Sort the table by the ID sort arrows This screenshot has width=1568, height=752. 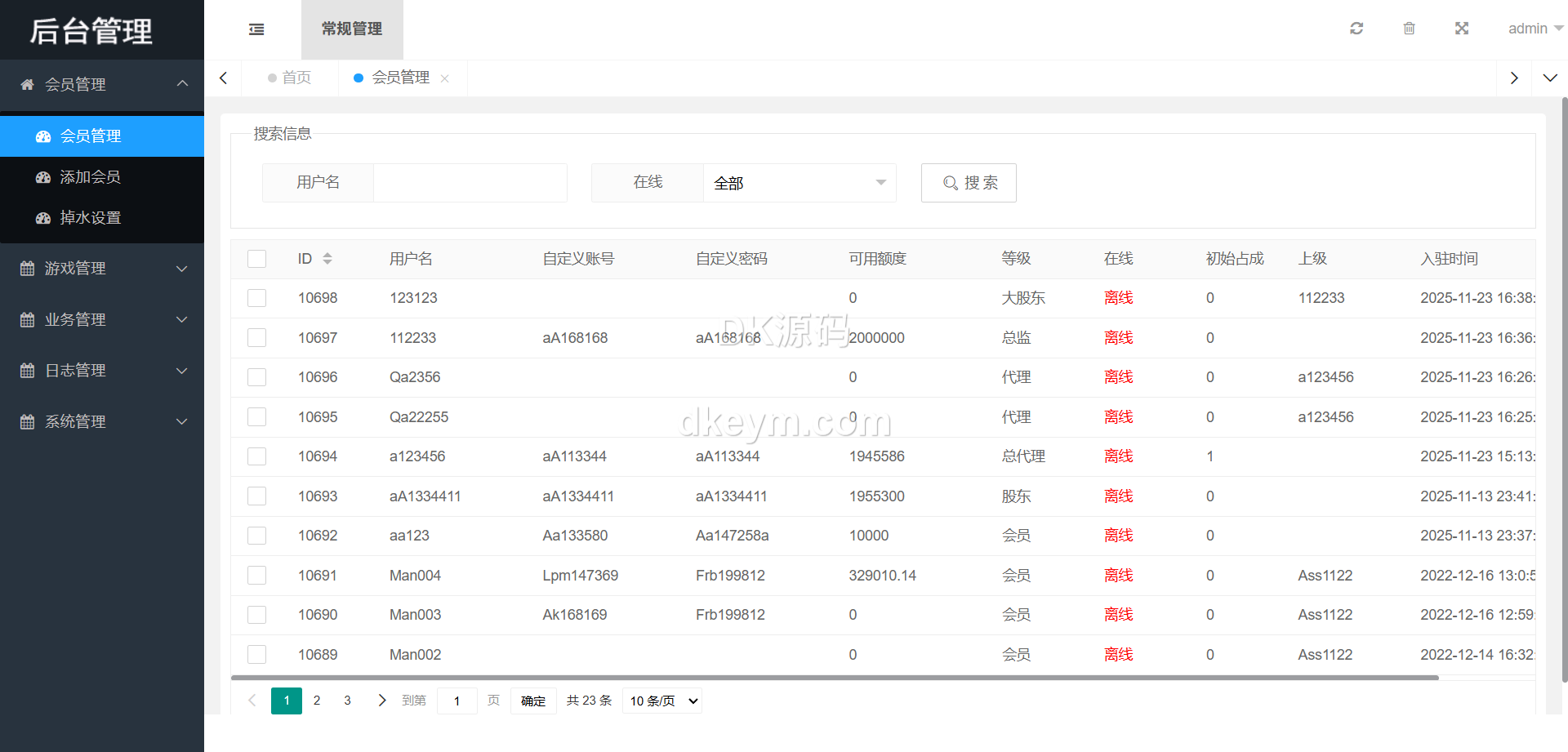click(x=327, y=259)
